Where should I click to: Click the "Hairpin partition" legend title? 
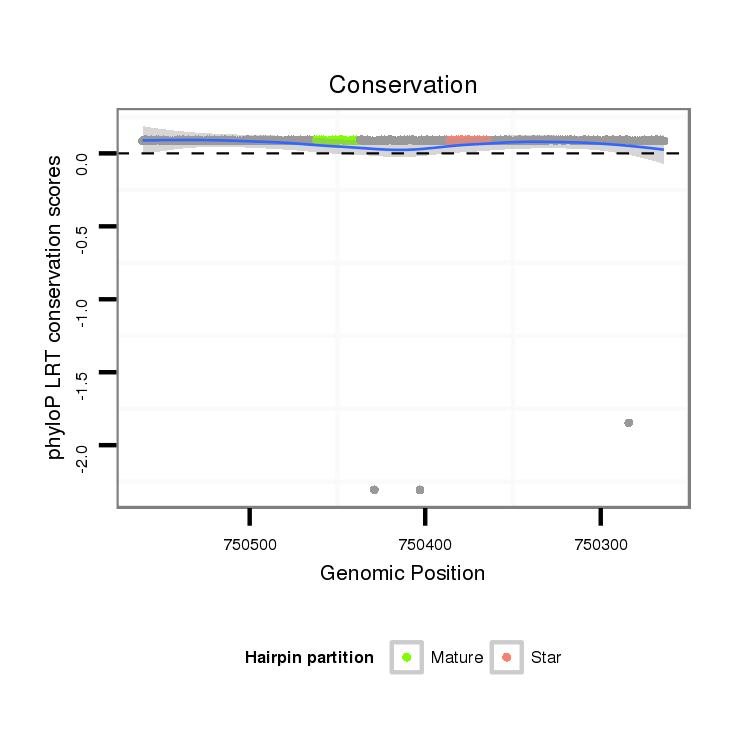point(309,658)
